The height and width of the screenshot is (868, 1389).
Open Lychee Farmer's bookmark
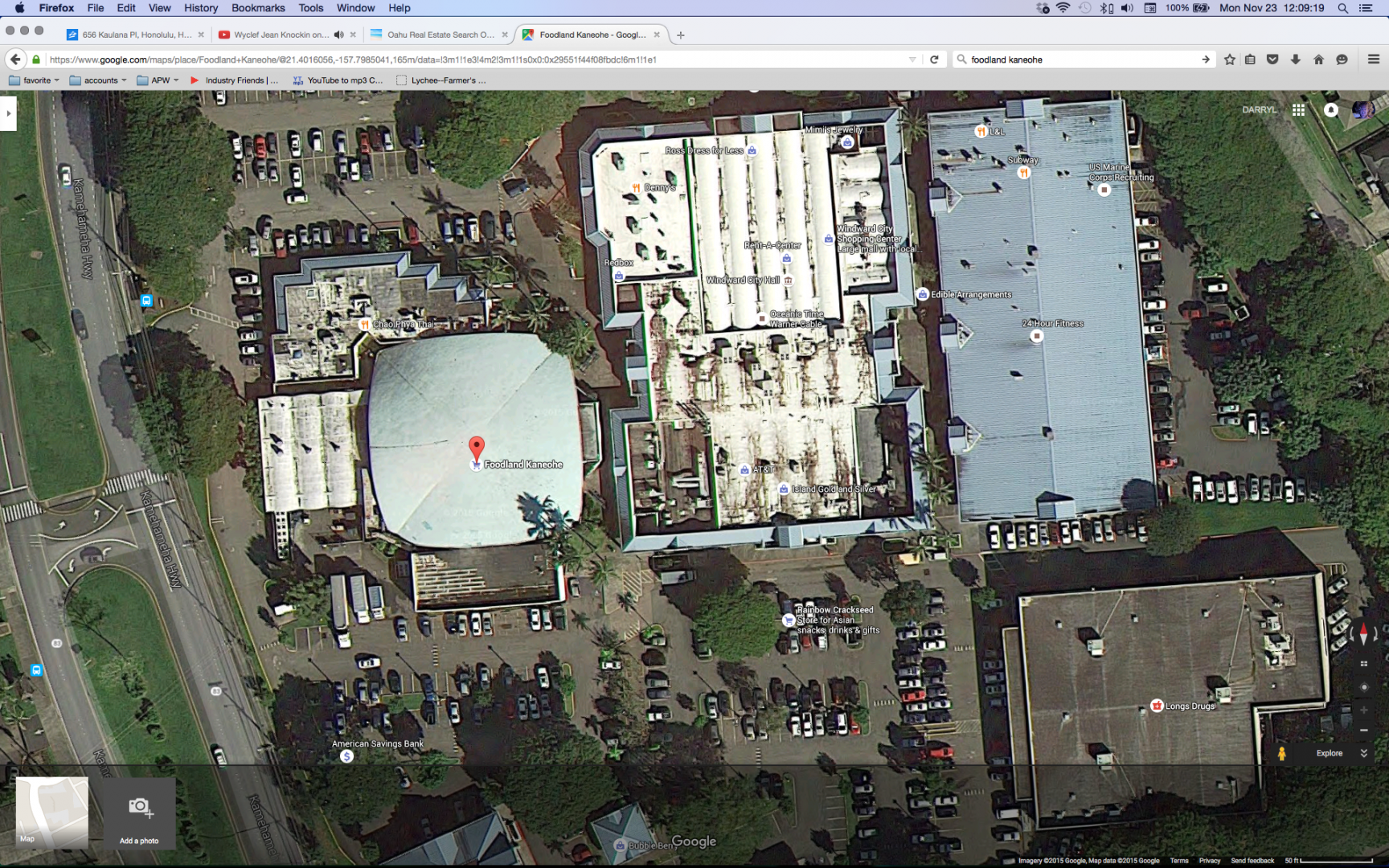440,80
